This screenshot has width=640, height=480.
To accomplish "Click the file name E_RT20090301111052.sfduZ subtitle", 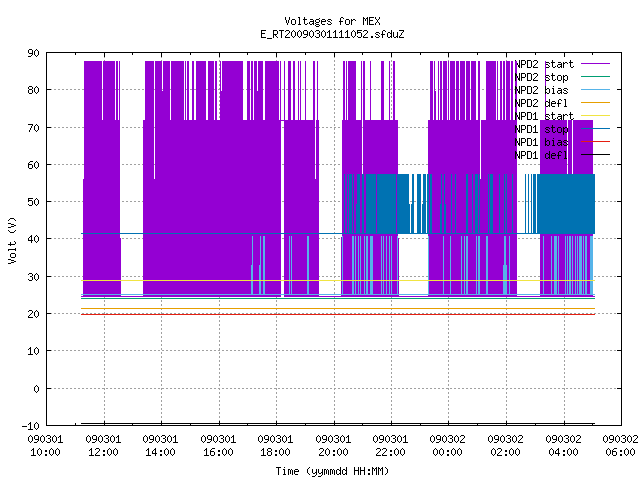I will (x=332, y=34).
